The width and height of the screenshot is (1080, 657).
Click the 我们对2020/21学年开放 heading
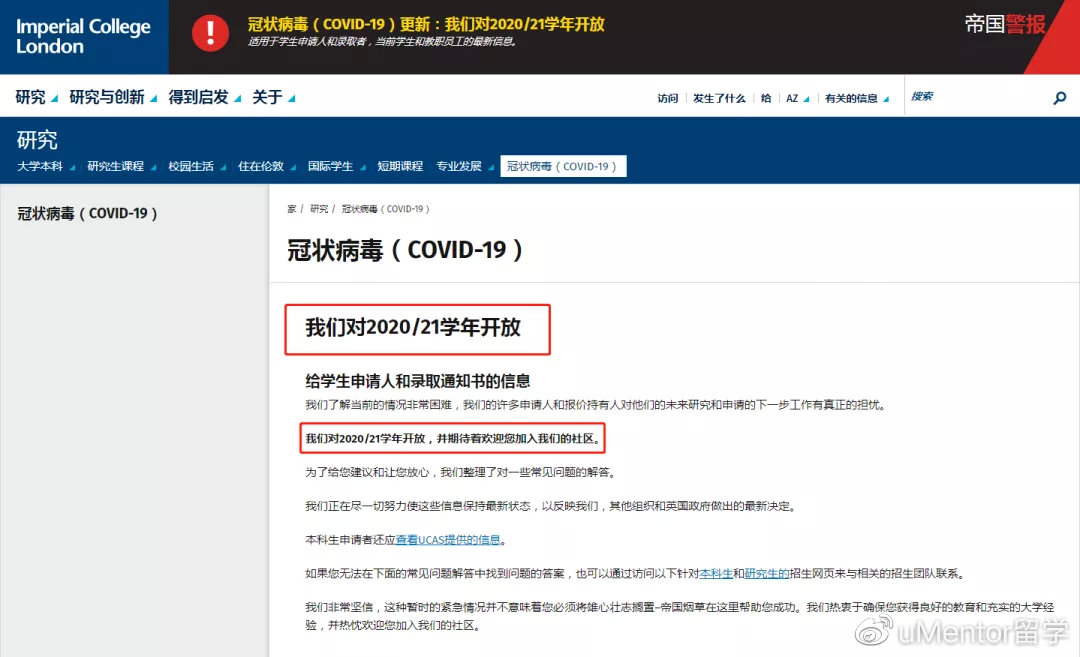click(413, 327)
